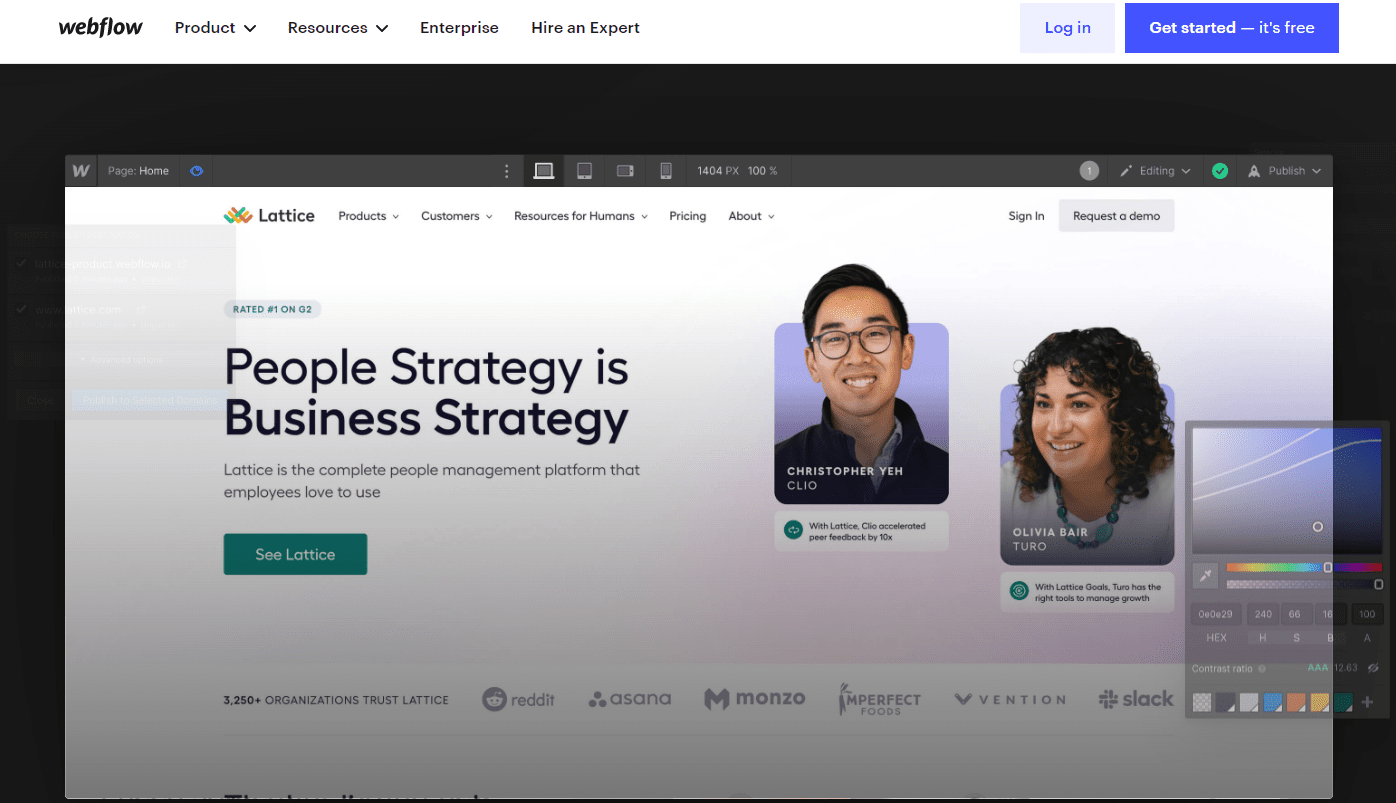Open the Product menu in Webflow header
The image size is (1396, 803).
(215, 28)
